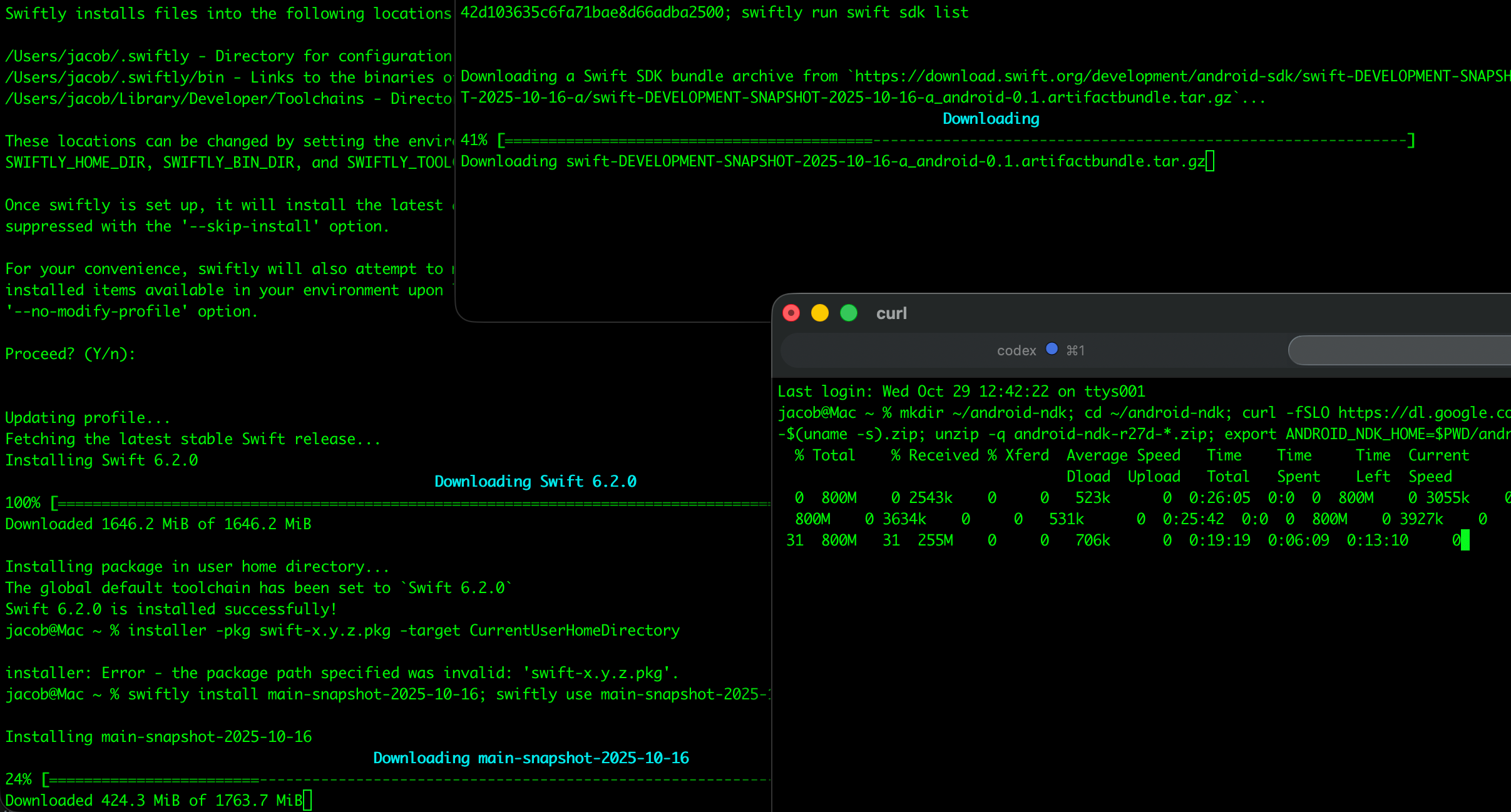Minimize the curl window with yellow button
The height and width of the screenshot is (812, 1511).
(x=820, y=313)
